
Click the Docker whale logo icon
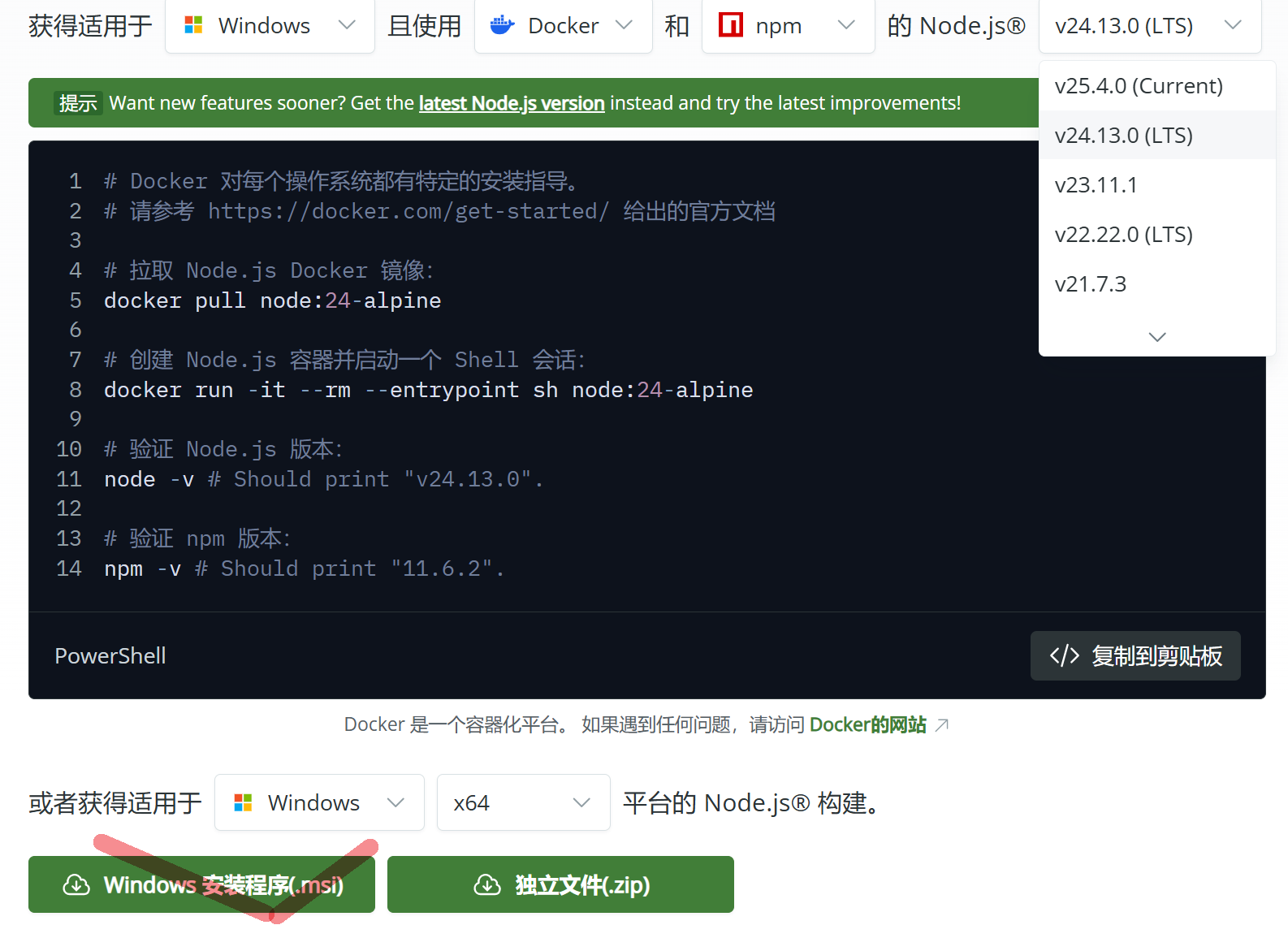[x=503, y=25]
